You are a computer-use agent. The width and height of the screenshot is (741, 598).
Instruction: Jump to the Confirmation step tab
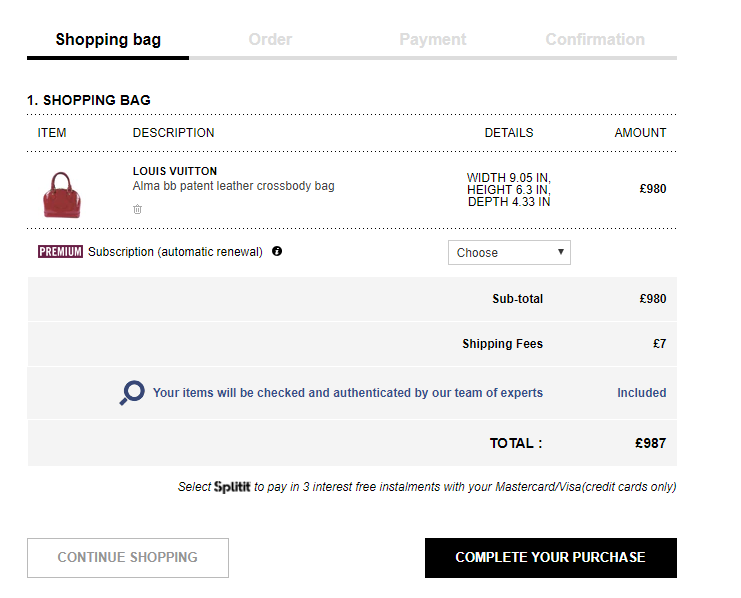point(595,40)
